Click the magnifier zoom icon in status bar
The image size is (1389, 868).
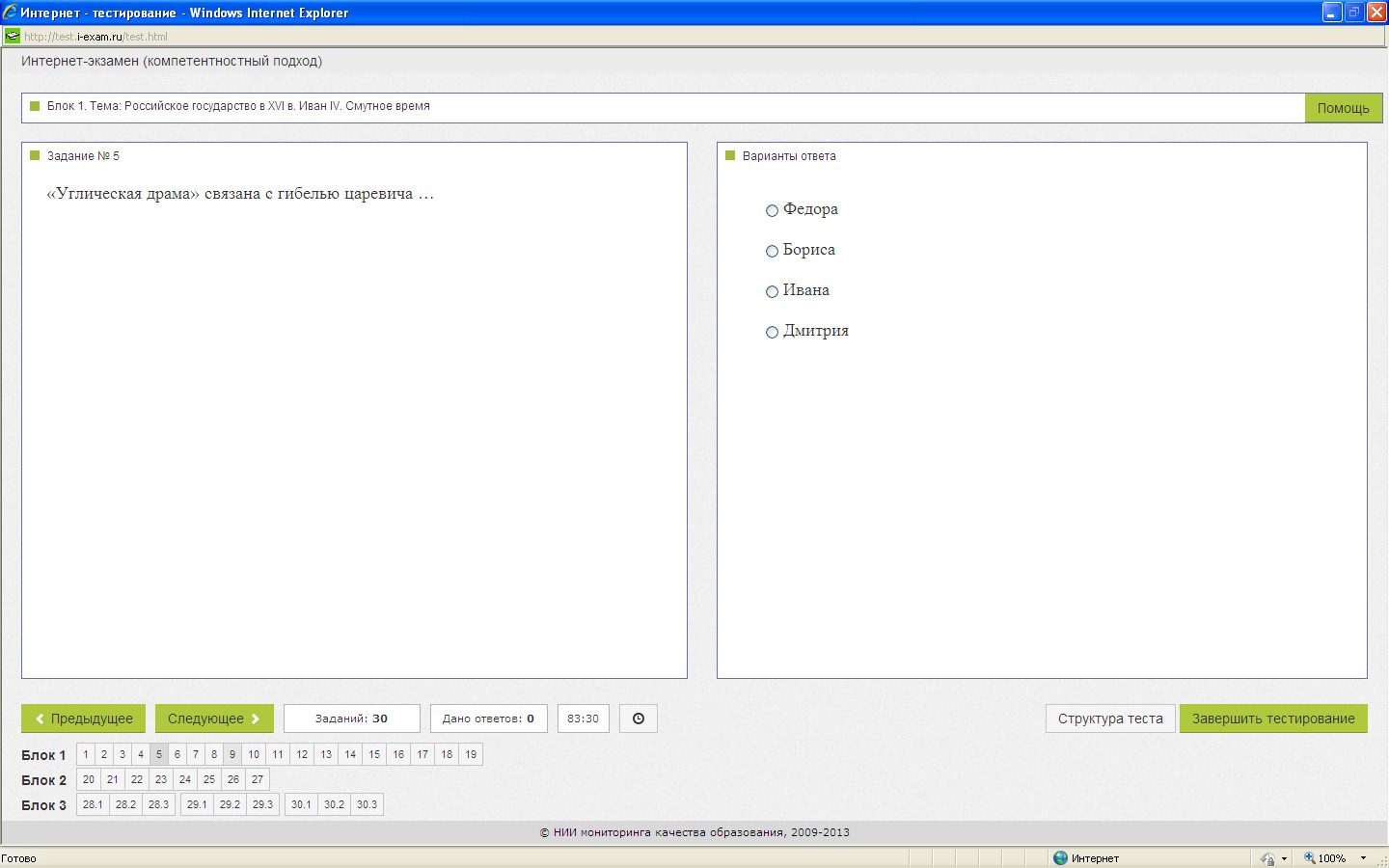click(x=1310, y=858)
